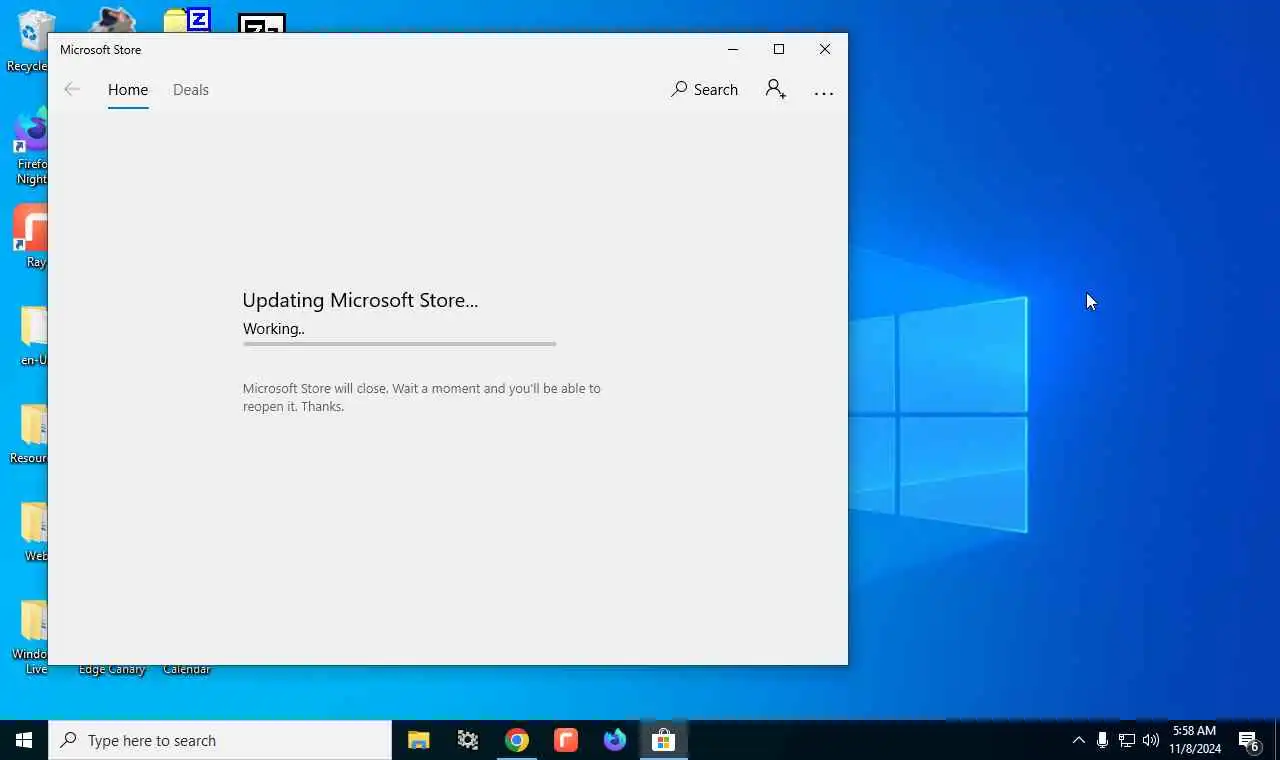Minimize the Microsoft Store window
This screenshot has width=1280, height=760.
tap(733, 49)
